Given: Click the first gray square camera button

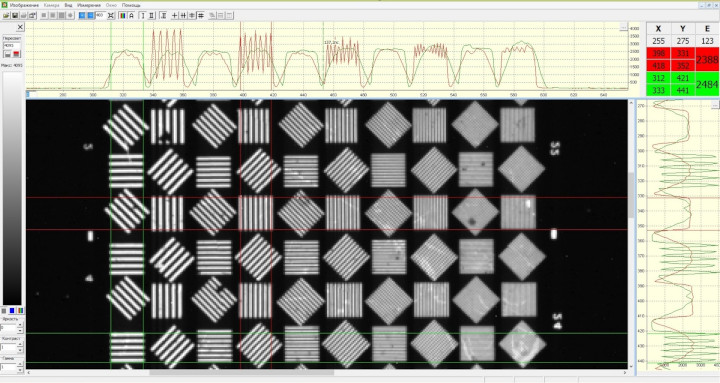Looking at the screenshot, I should click(x=44, y=16).
